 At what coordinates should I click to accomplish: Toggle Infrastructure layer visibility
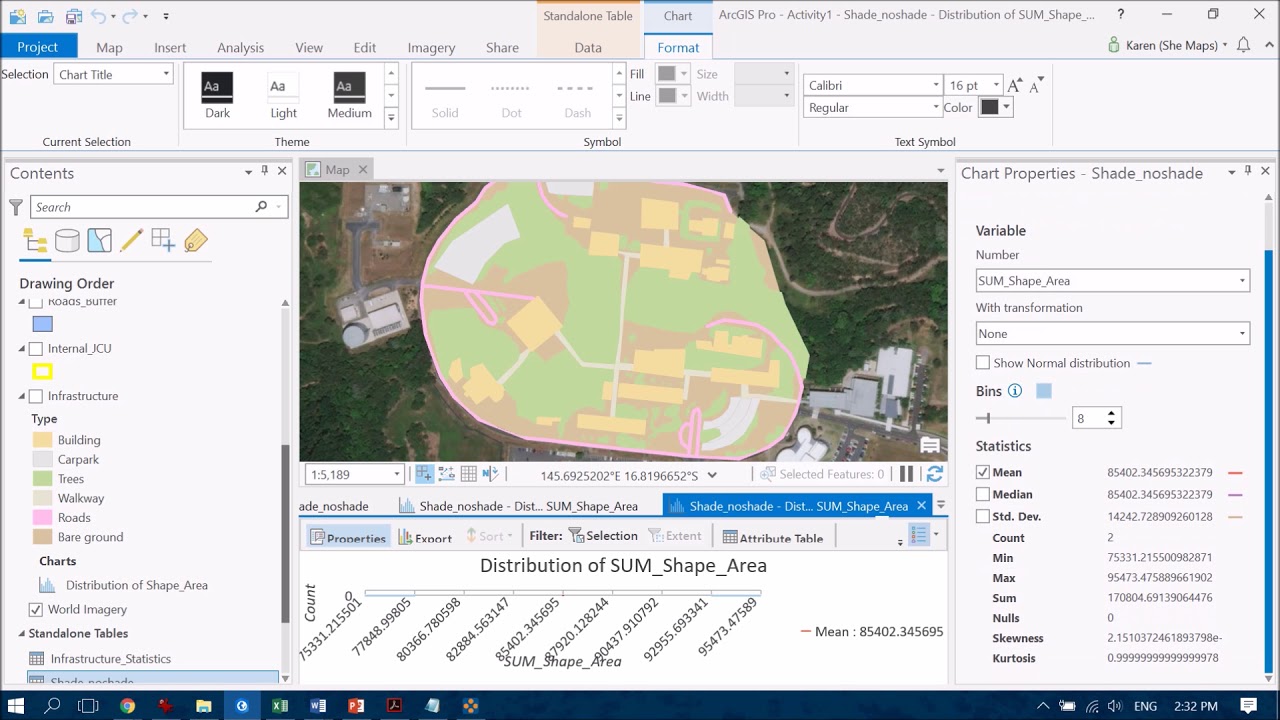[x=36, y=396]
